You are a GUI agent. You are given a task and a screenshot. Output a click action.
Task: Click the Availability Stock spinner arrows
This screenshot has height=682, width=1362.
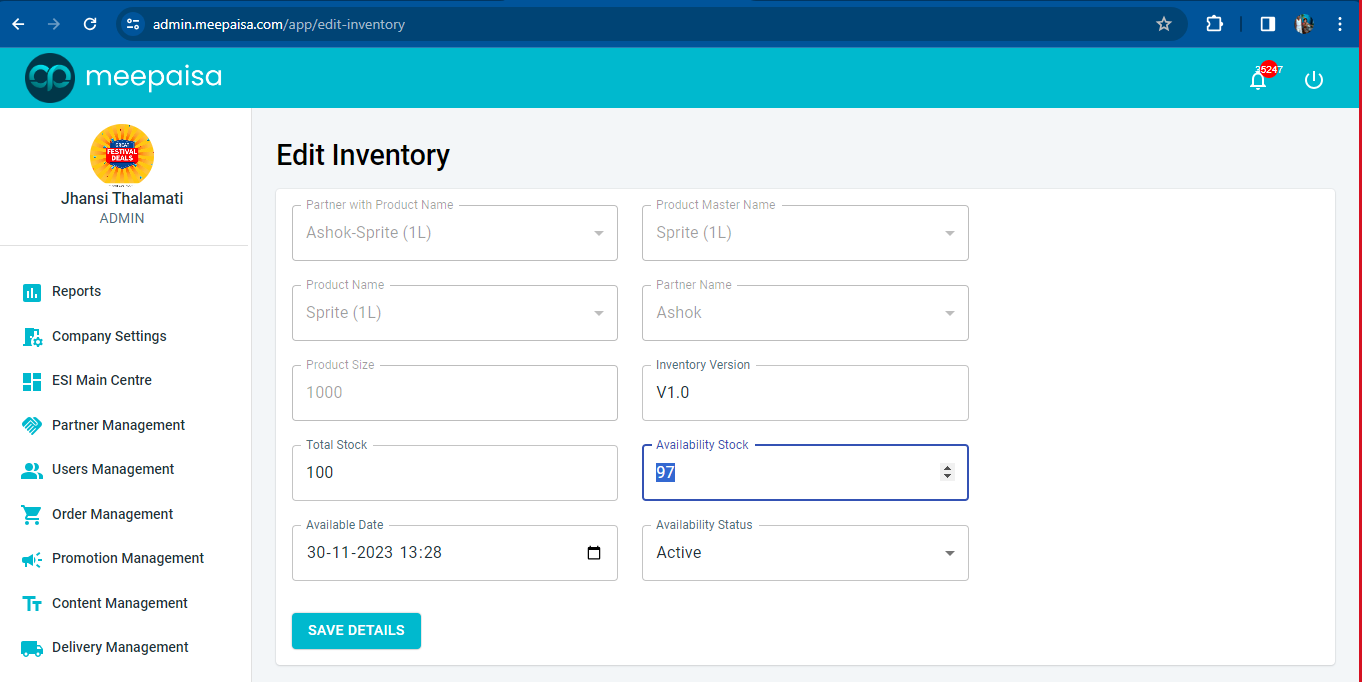947,472
